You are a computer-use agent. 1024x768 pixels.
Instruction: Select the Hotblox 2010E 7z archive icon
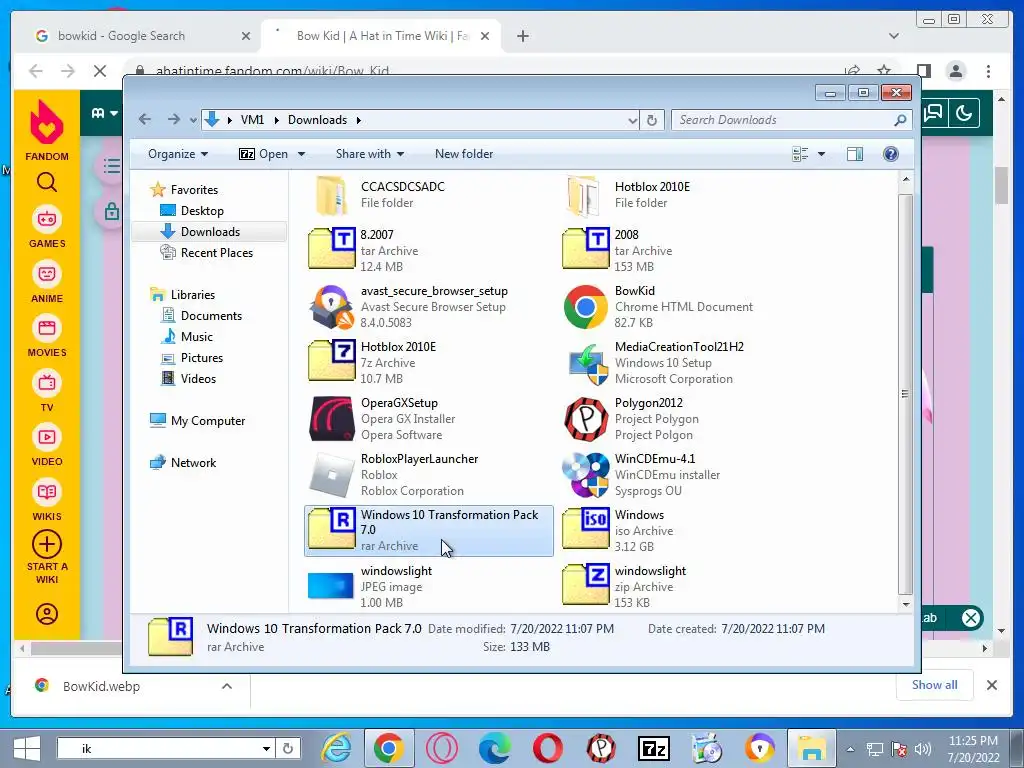[x=332, y=361]
